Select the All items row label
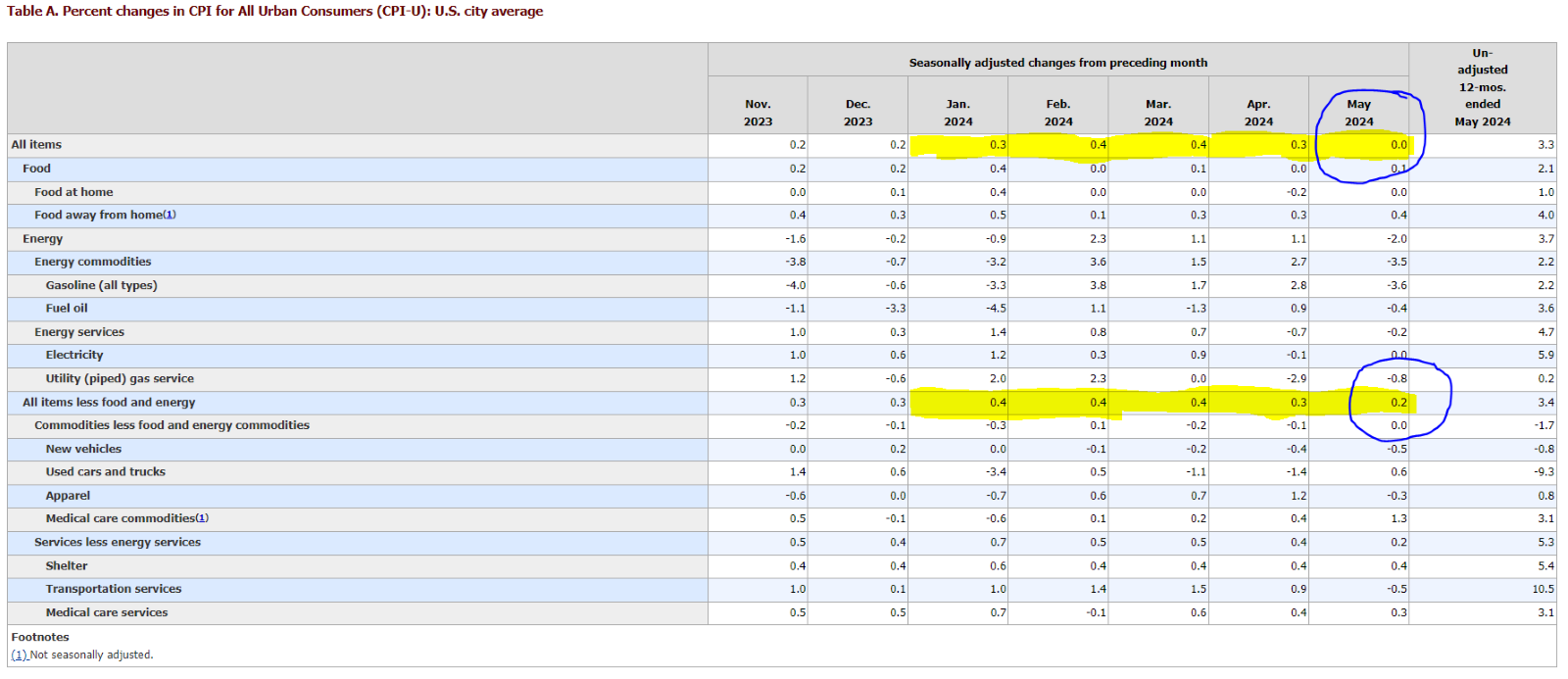Screen dimensions: 1568x679 36,145
